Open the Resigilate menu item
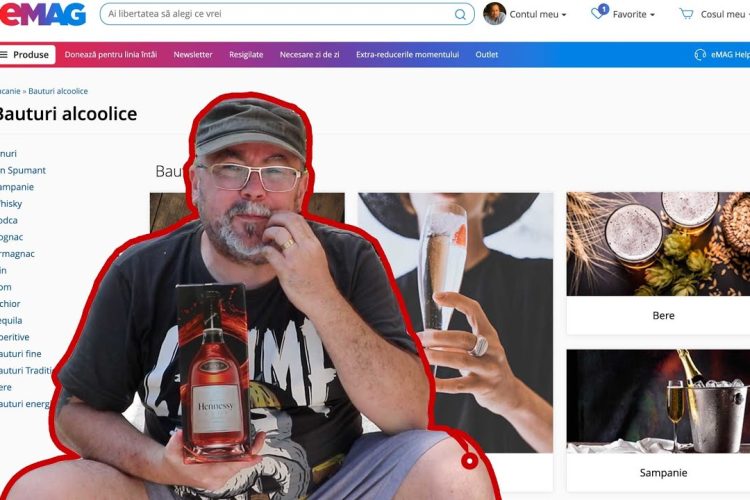Viewport: 750px width, 500px height. pos(246,54)
